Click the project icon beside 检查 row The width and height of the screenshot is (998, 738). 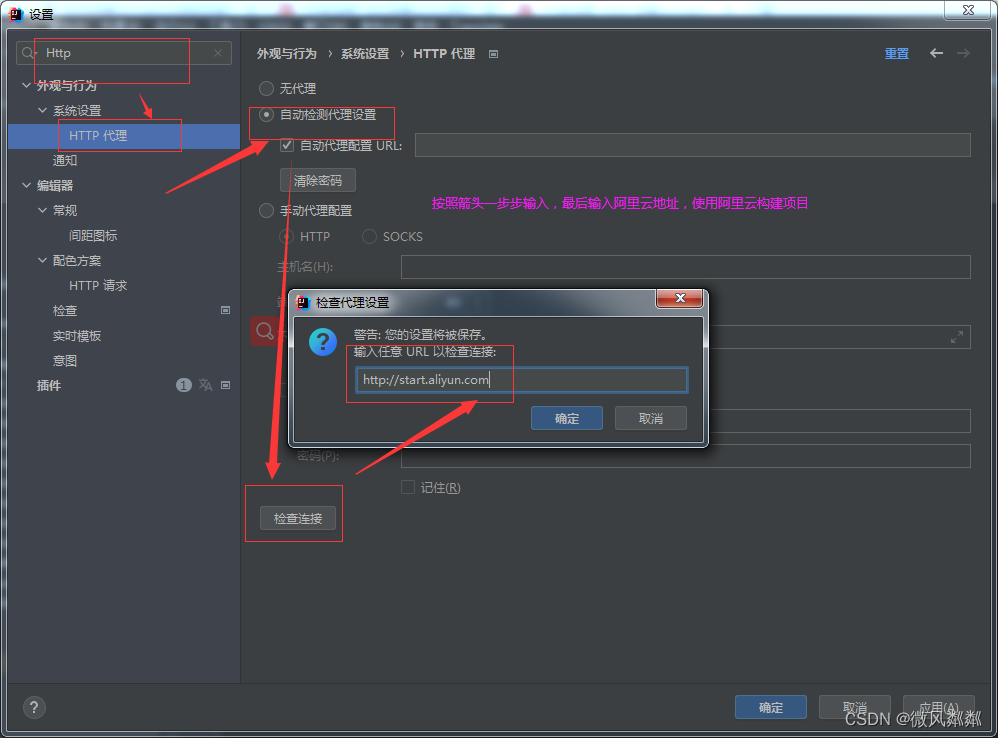click(225, 310)
